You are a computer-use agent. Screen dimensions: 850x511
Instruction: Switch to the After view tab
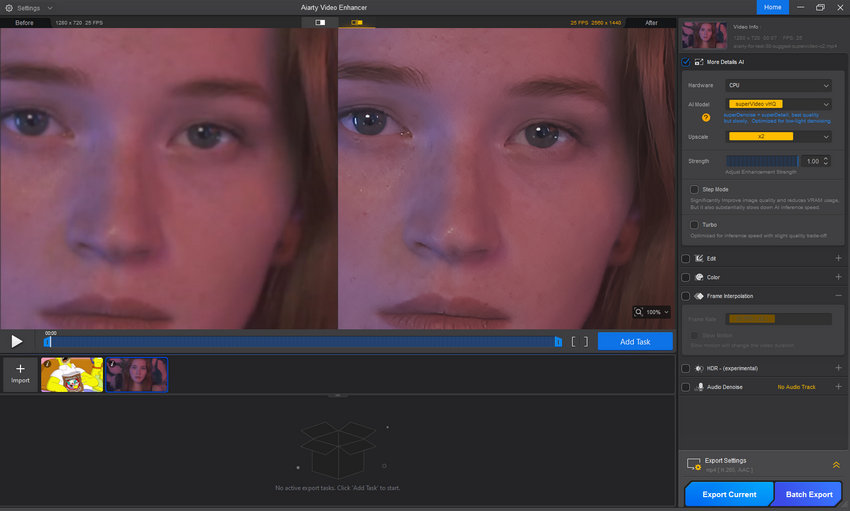651,23
